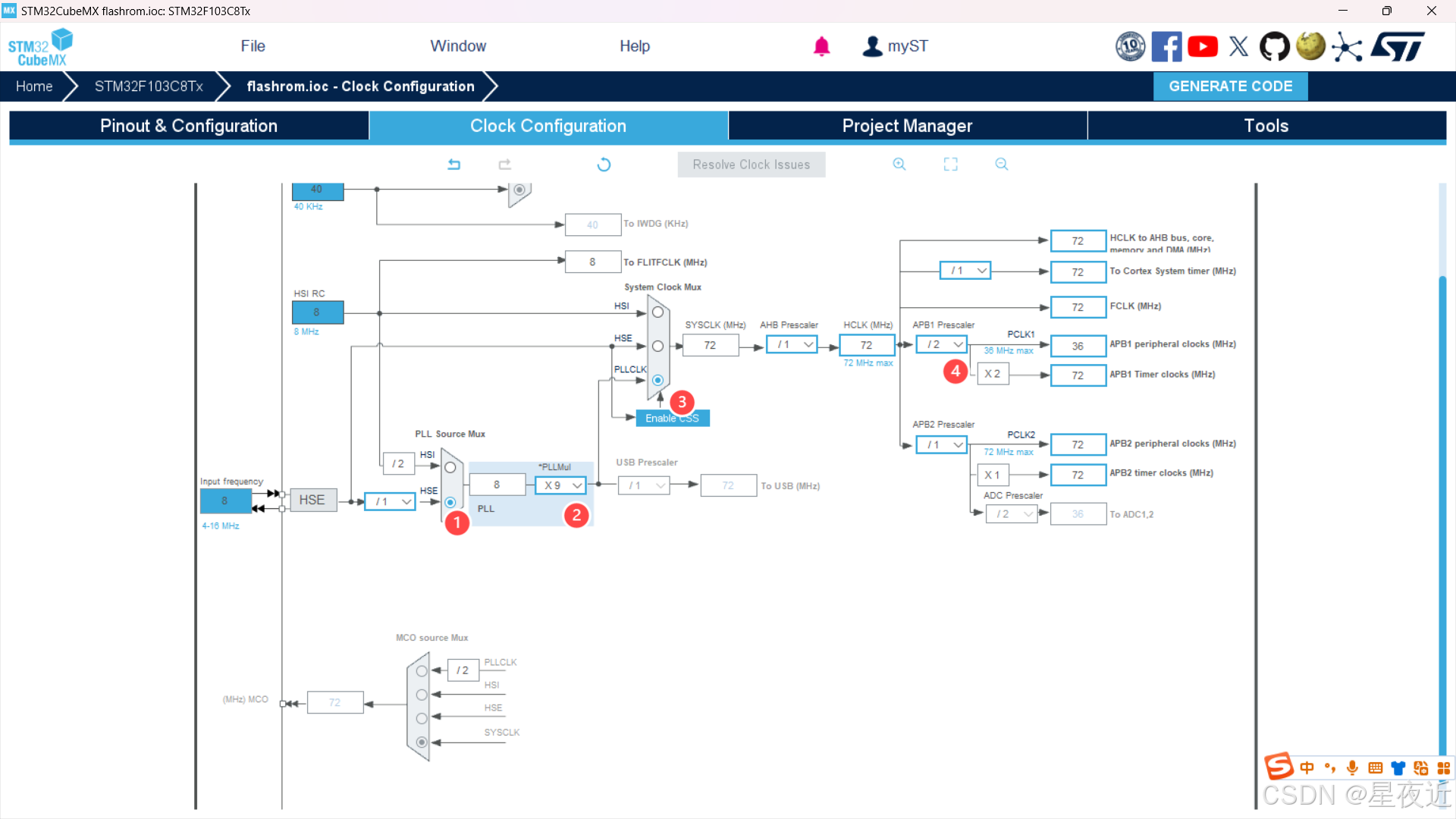Switch to Pinout & Configuration tab
The height and width of the screenshot is (819, 1456).
[189, 126]
